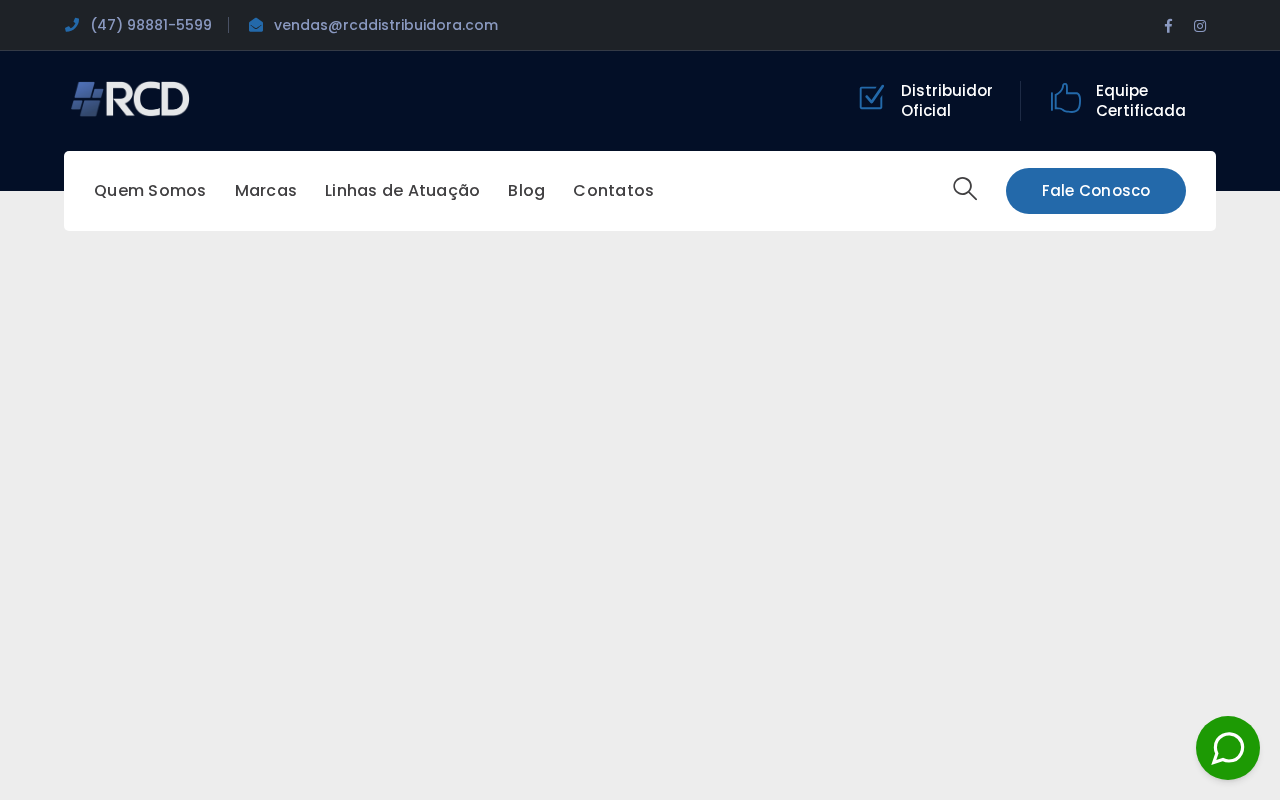The image size is (1280, 800).
Task: Click the email envelope icon
Action: click(256, 25)
